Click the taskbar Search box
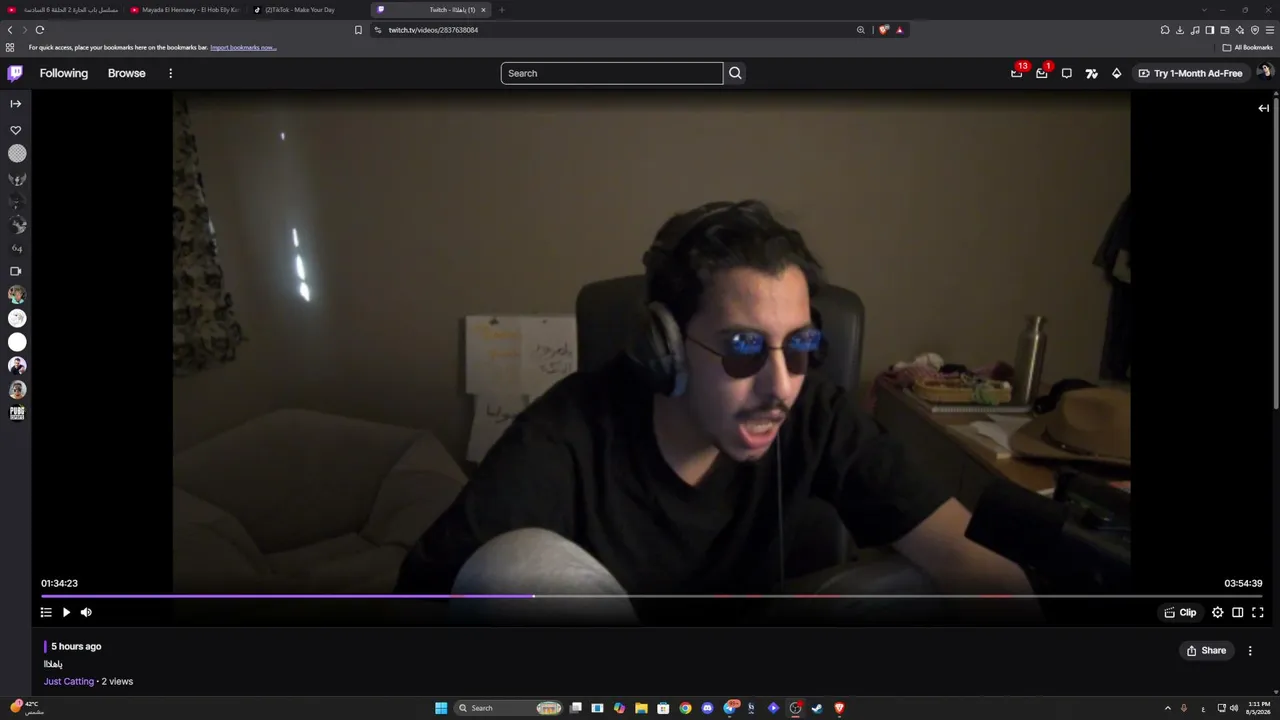The image size is (1280, 720). (x=507, y=708)
